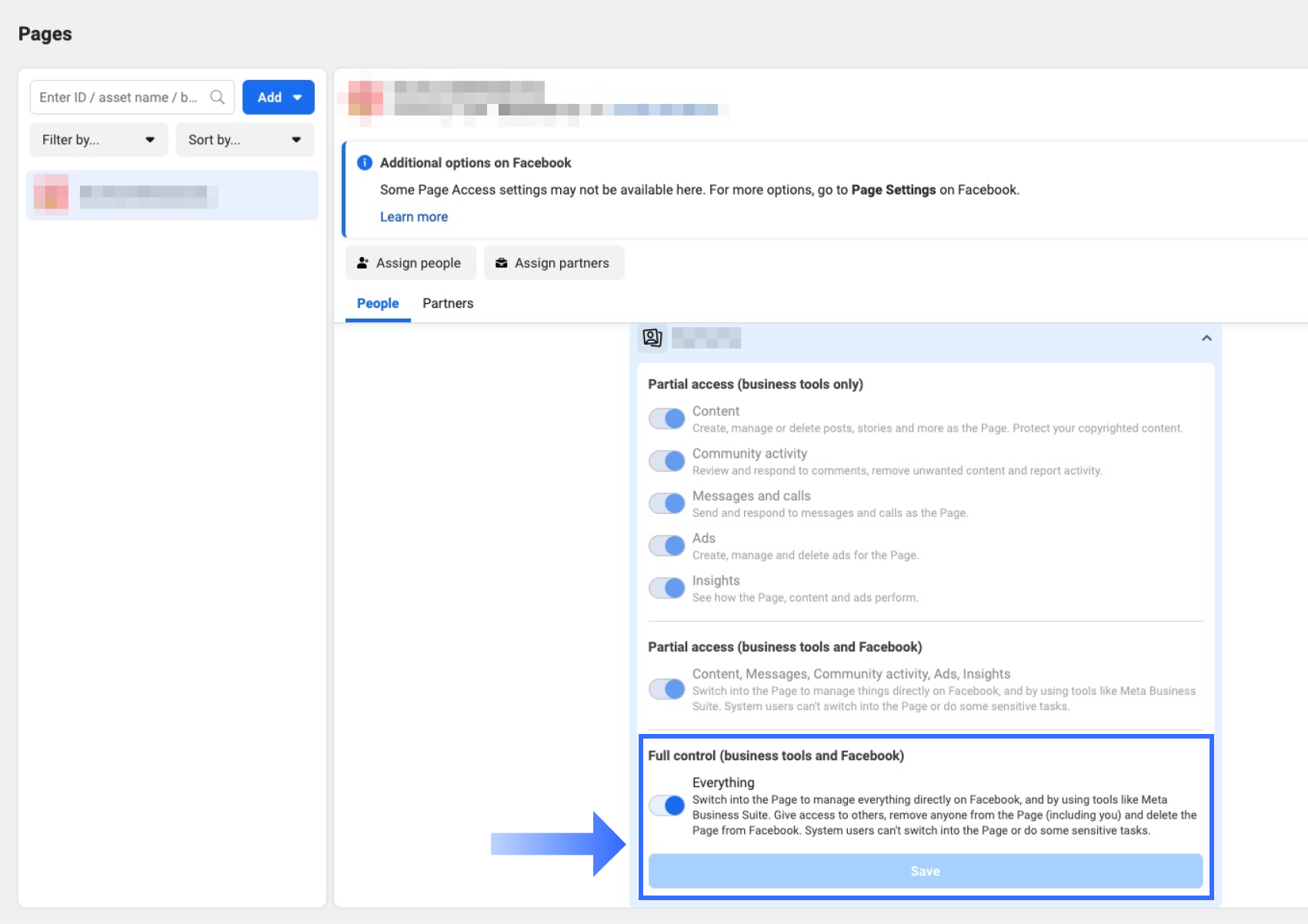
Task: Switch to the People tab
Action: tap(378, 303)
